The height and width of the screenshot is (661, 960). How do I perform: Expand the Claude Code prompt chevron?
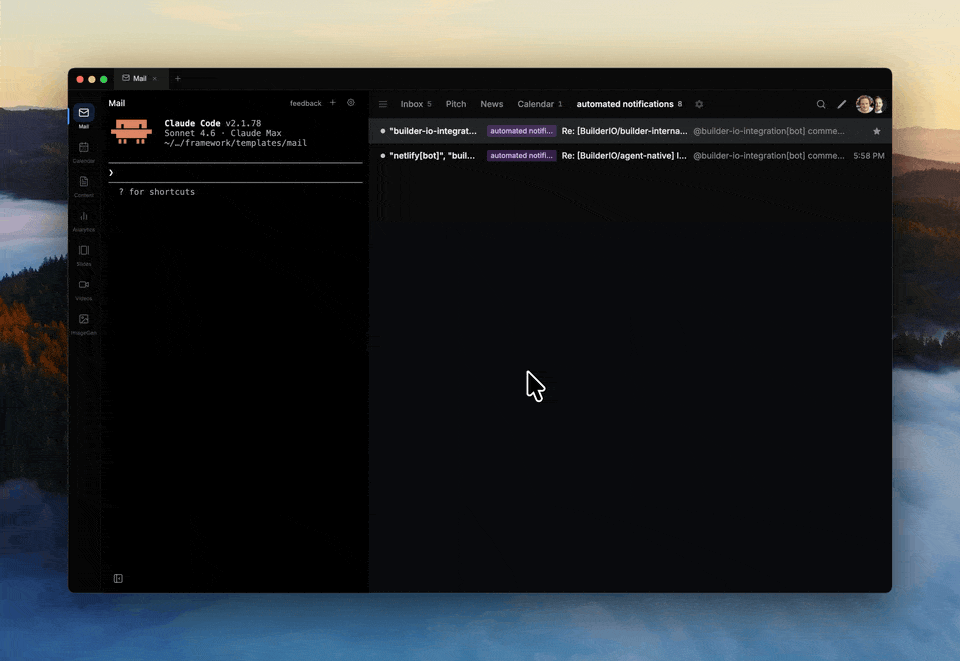tap(111, 172)
